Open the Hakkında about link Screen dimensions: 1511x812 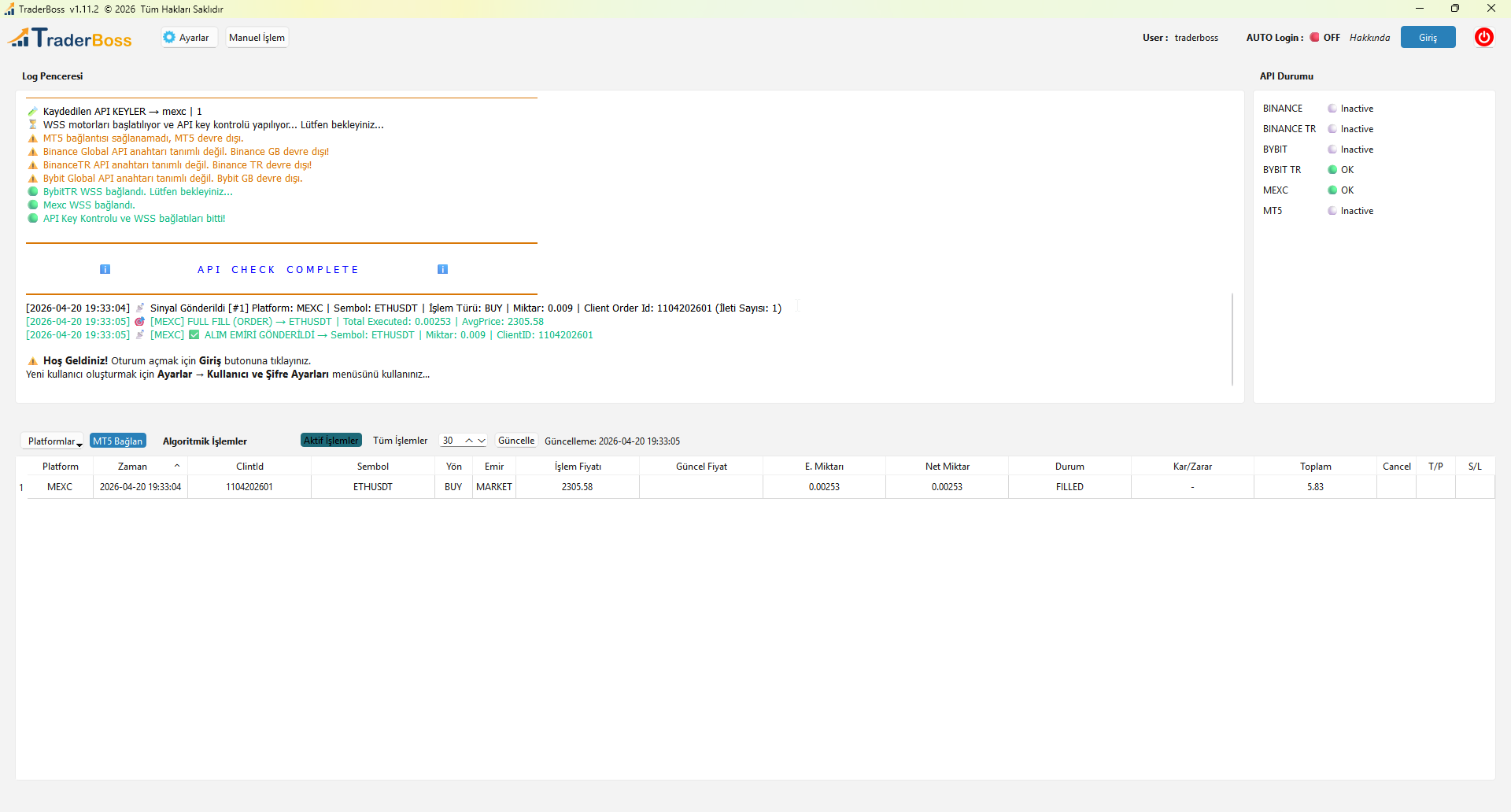click(1369, 38)
